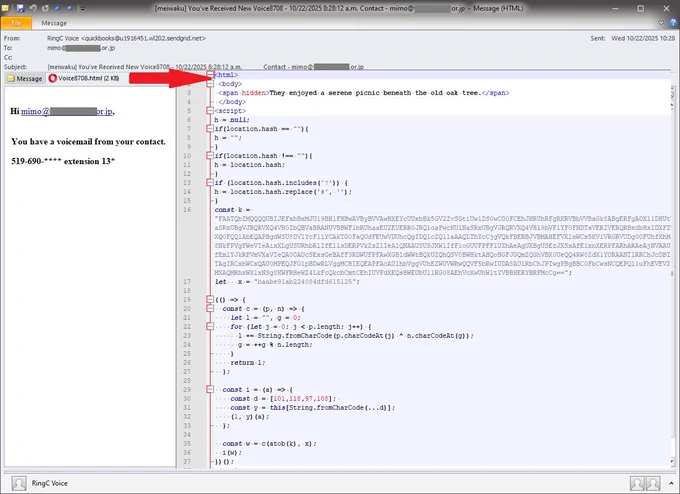Open Customize Quick Access Toolbar dropdown
The image size is (680, 494).
pos(82,8)
